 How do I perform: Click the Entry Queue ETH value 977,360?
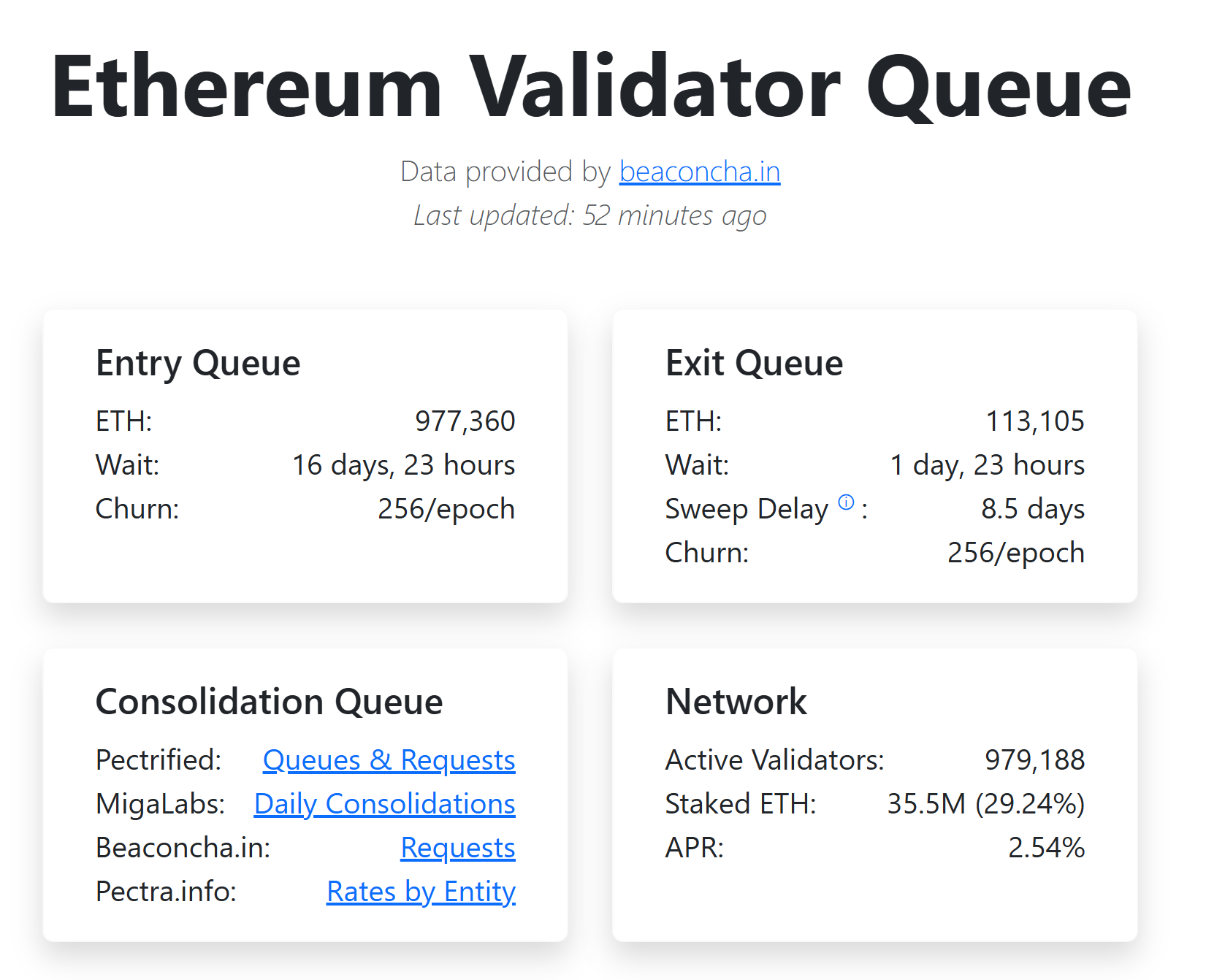click(465, 421)
